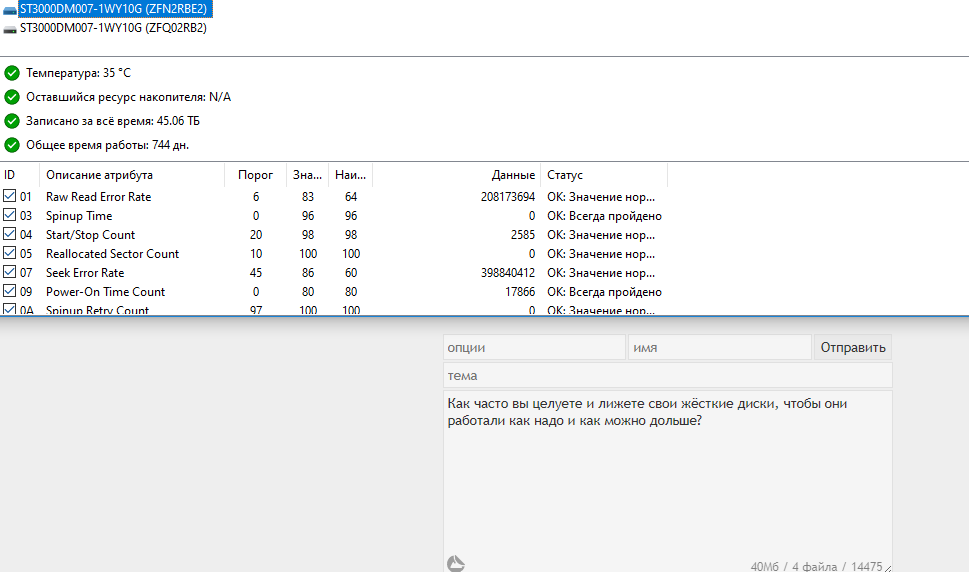The width and height of the screenshot is (969, 572).
Task: Uncheck attribute 01 Raw Read Error Rate
Action: click(x=9, y=196)
